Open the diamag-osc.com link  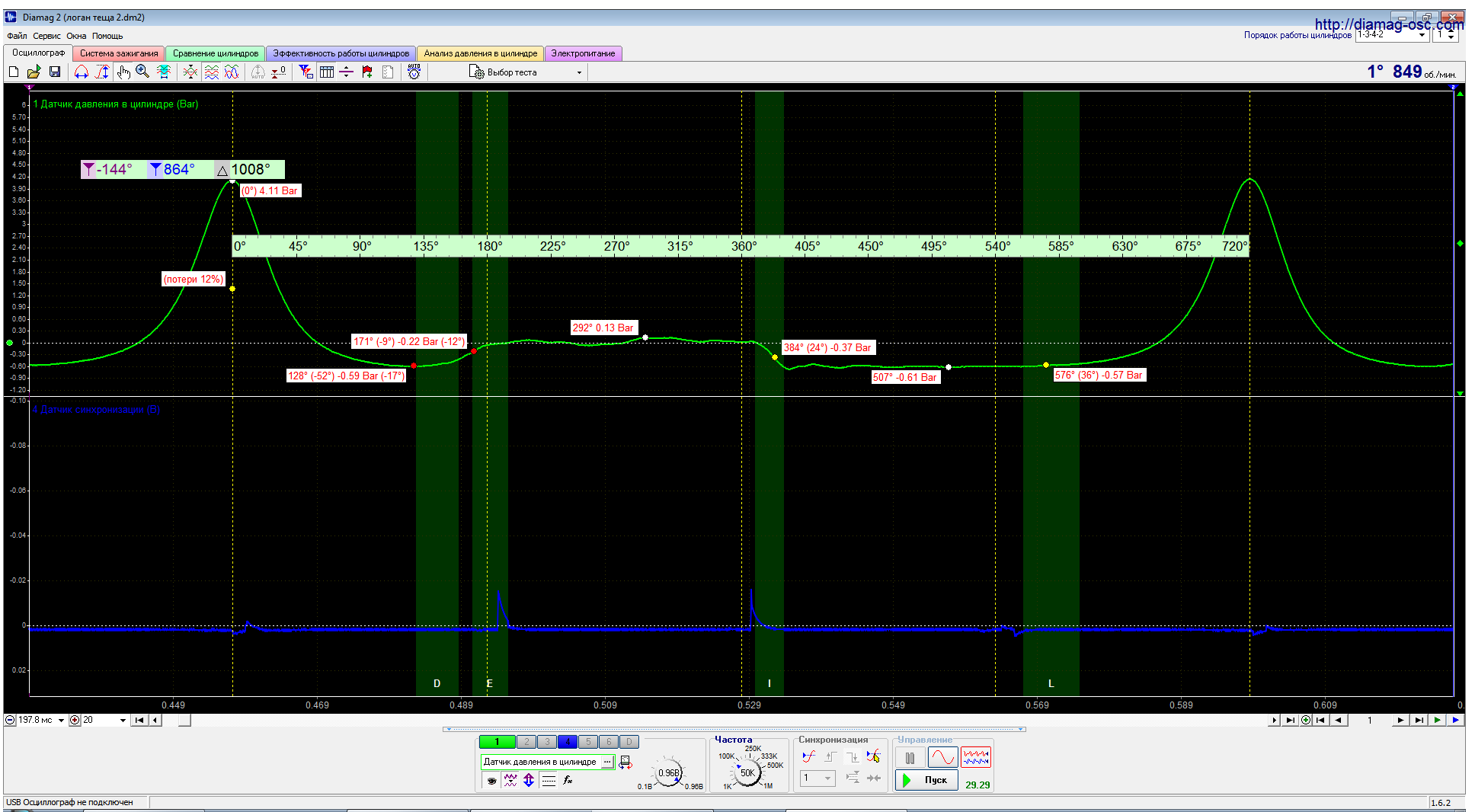point(1389,24)
